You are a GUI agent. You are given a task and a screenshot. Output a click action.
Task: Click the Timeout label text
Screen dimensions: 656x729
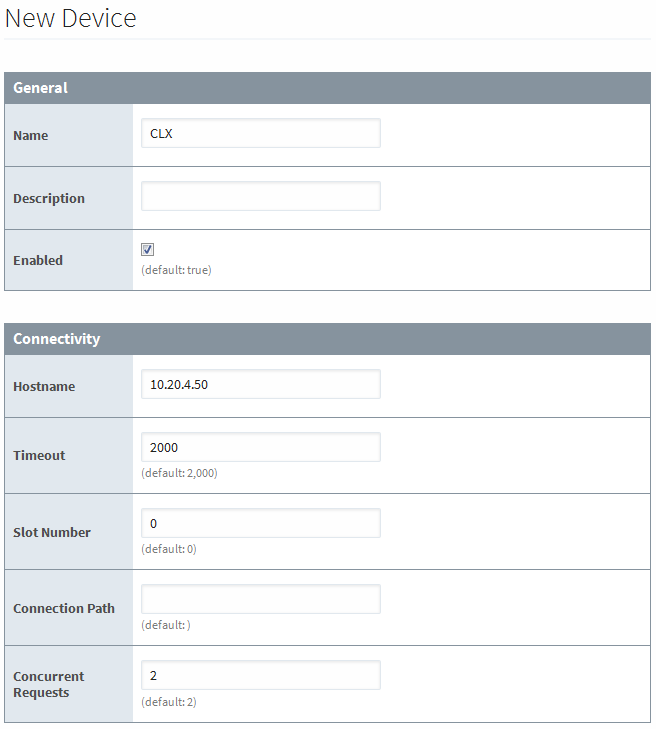[39, 455]
